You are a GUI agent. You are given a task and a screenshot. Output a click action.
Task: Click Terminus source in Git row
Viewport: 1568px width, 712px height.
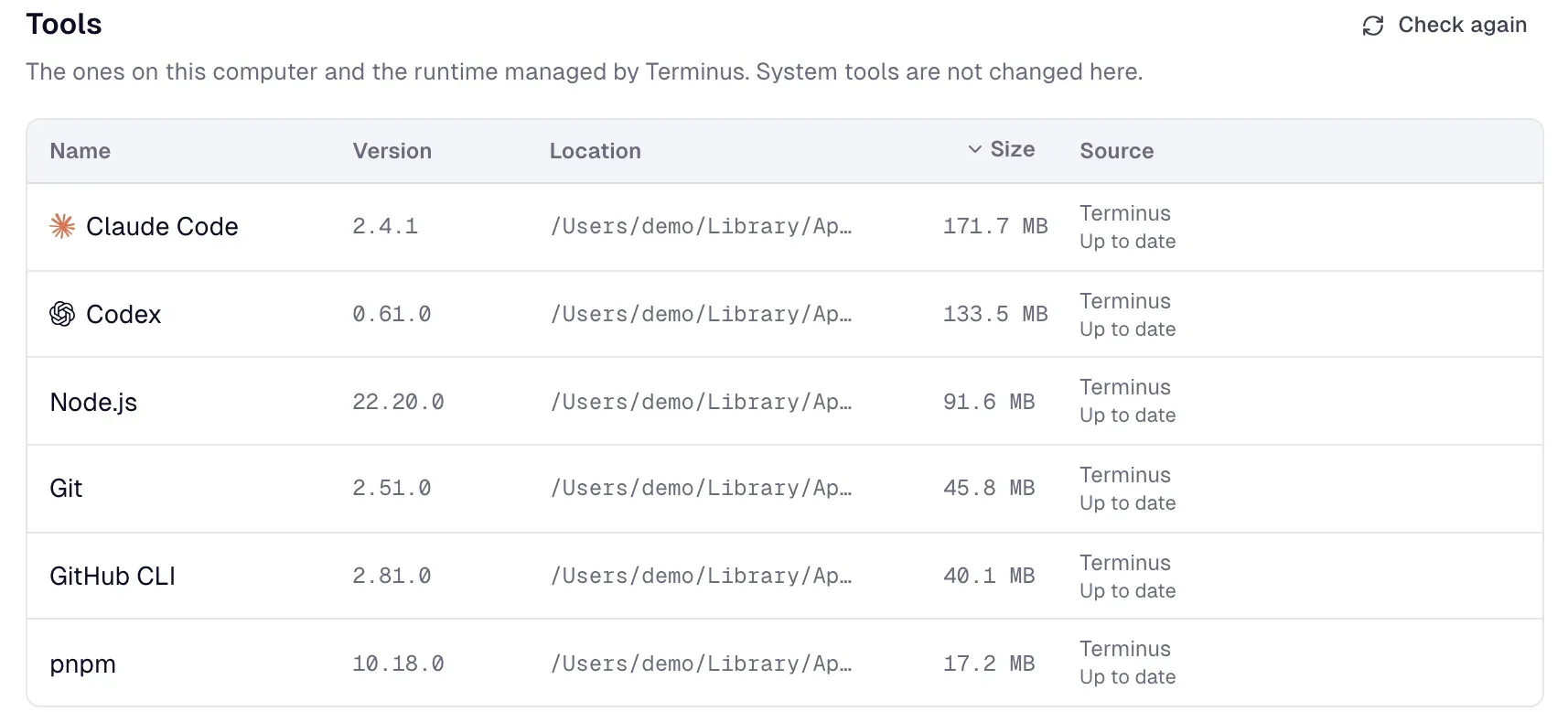pyautogui.click(x=1125, y=475)
